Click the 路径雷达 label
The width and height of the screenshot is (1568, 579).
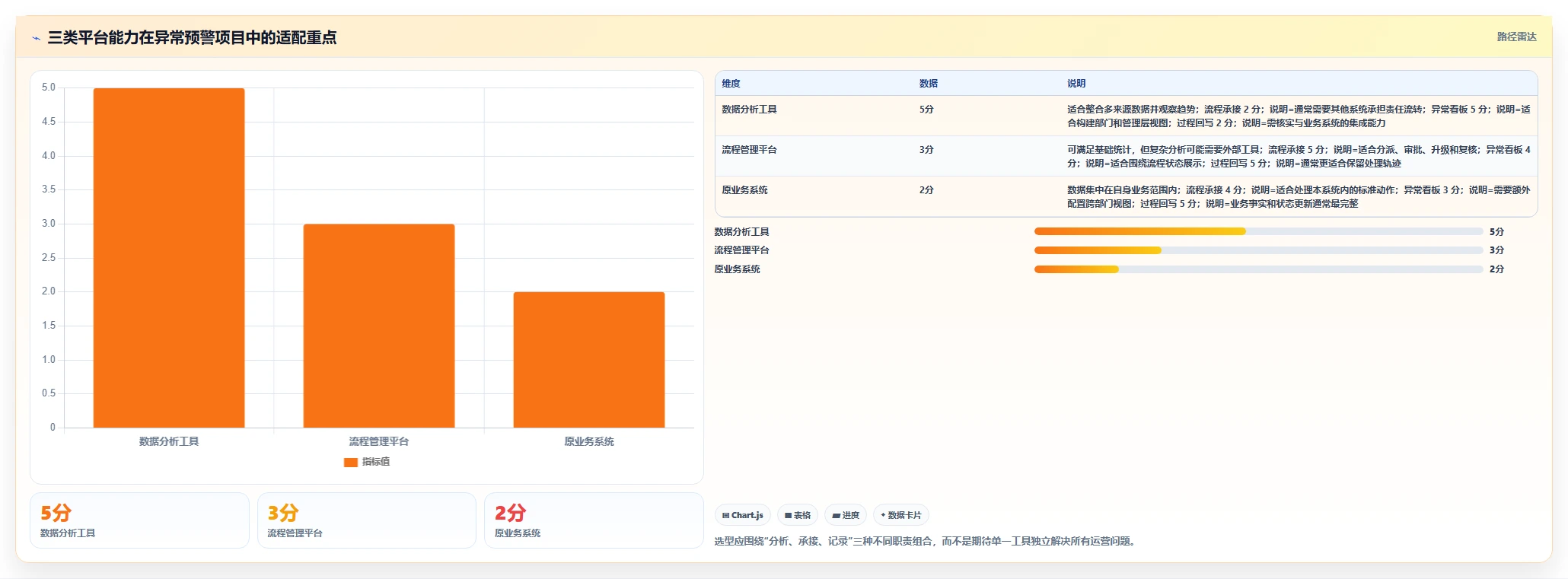coord(1516,37)
